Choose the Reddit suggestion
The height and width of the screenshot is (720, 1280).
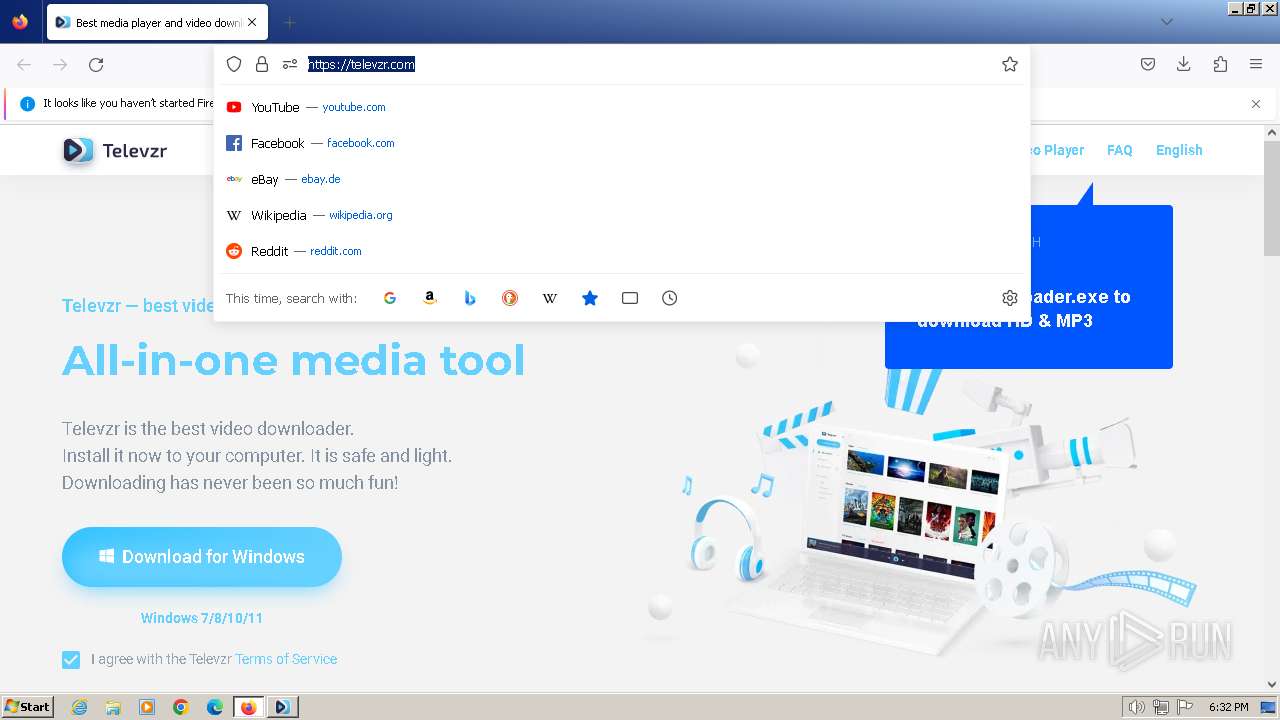click(622, 251)
